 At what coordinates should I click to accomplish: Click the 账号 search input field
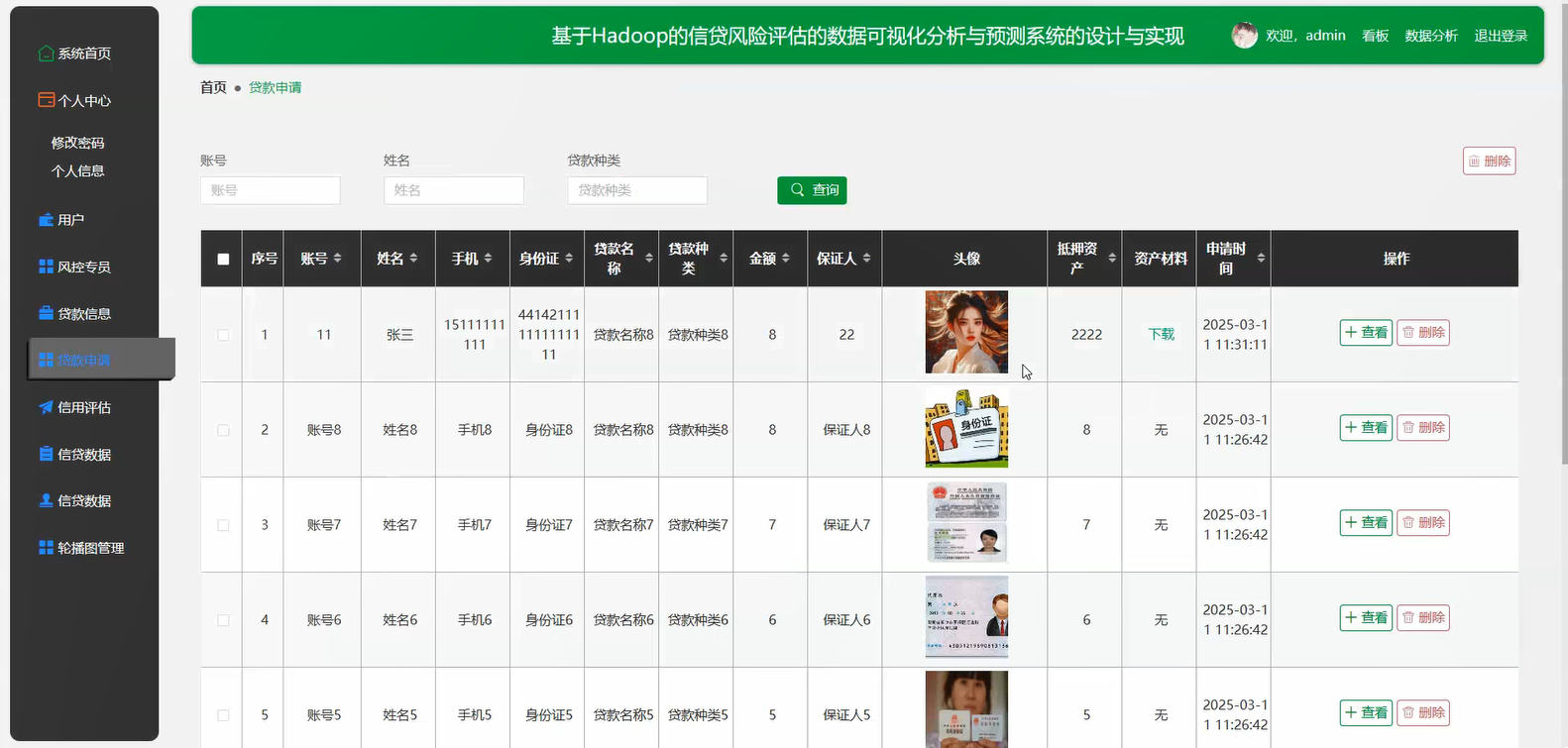(271, 190)
